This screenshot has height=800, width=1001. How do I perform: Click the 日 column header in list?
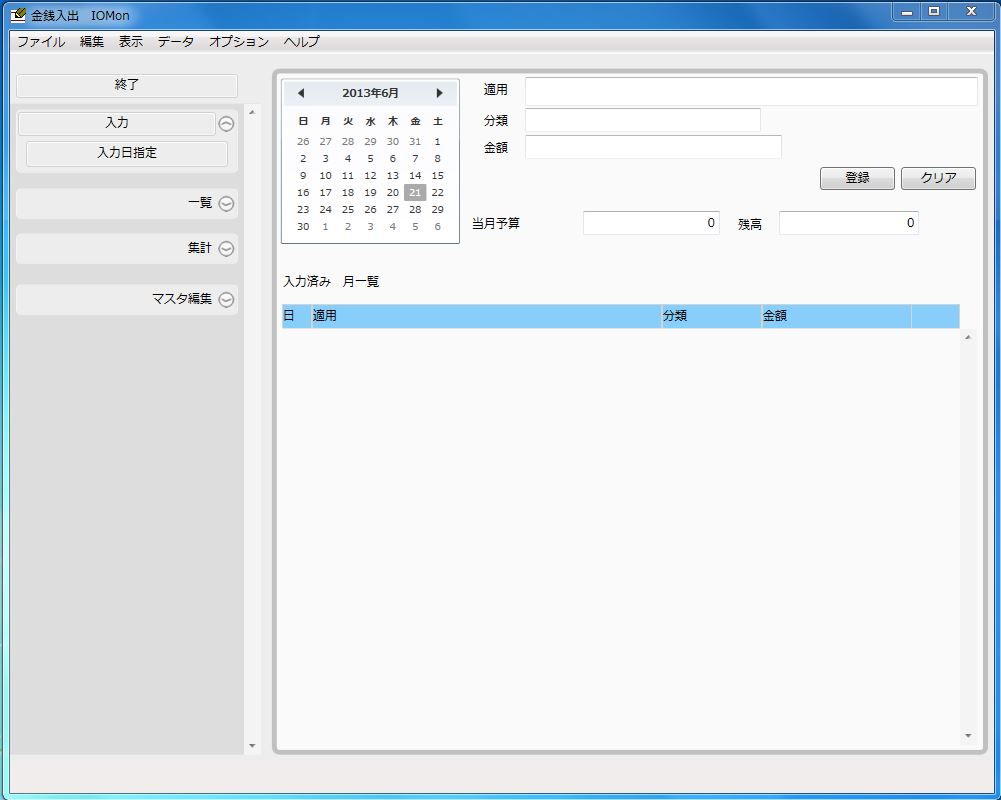[296, 316]
